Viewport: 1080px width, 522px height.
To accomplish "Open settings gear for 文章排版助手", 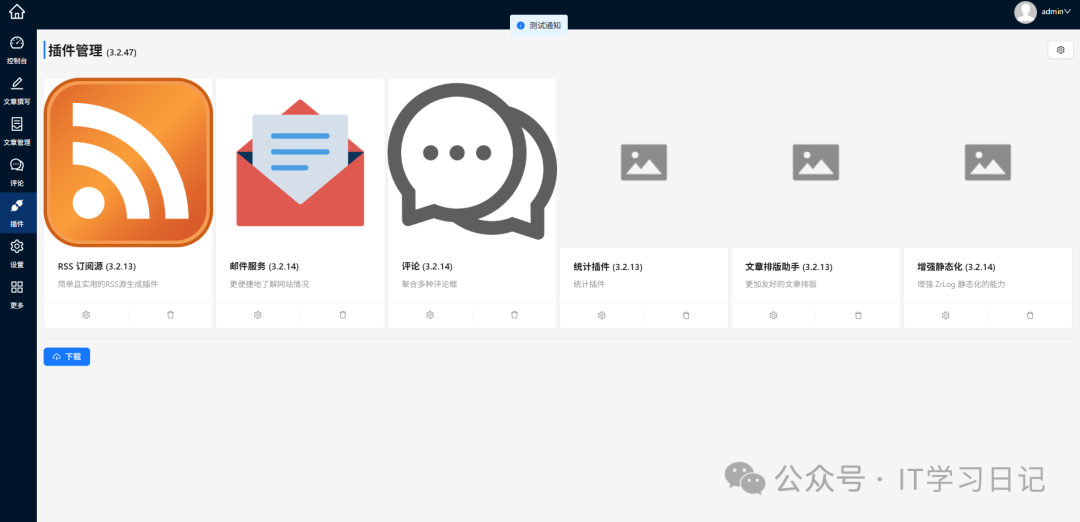I will [773, 315].
